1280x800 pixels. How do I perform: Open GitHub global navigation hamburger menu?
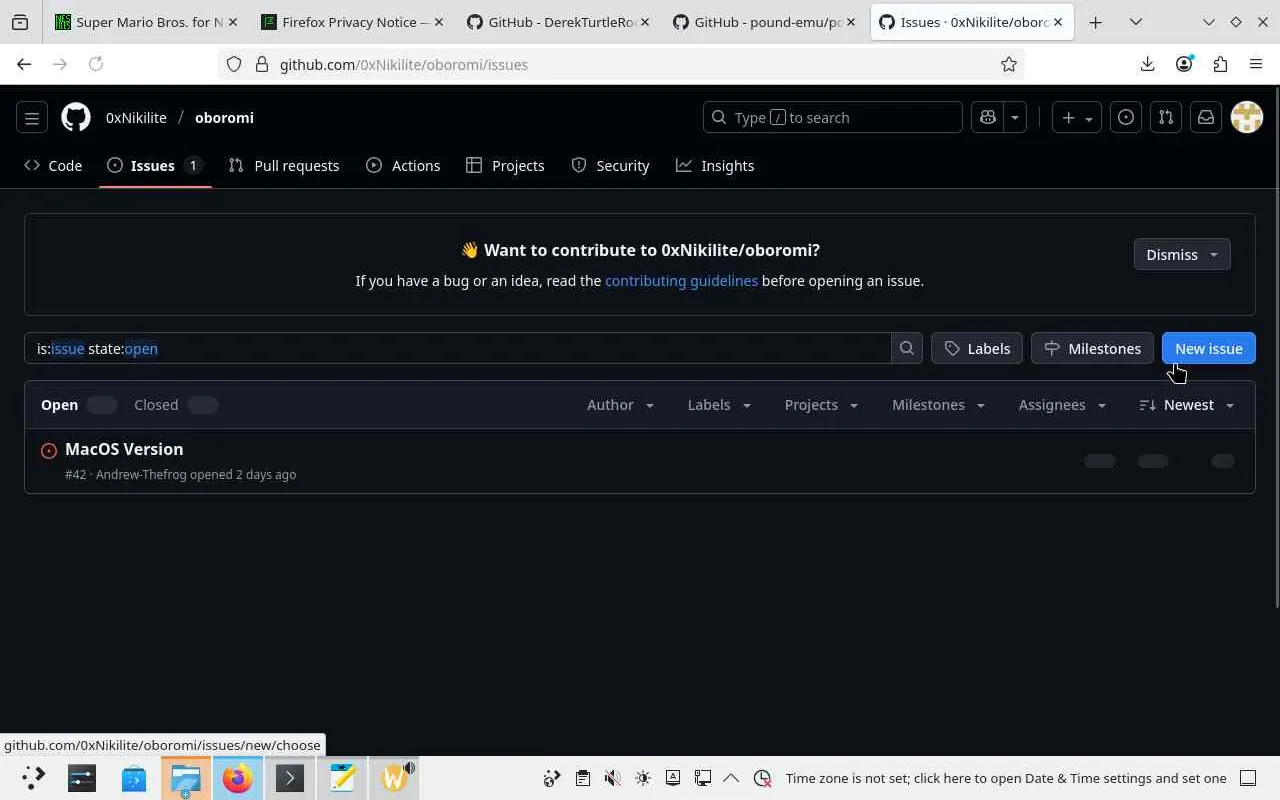pyautogui.click(x=32, y=118)
